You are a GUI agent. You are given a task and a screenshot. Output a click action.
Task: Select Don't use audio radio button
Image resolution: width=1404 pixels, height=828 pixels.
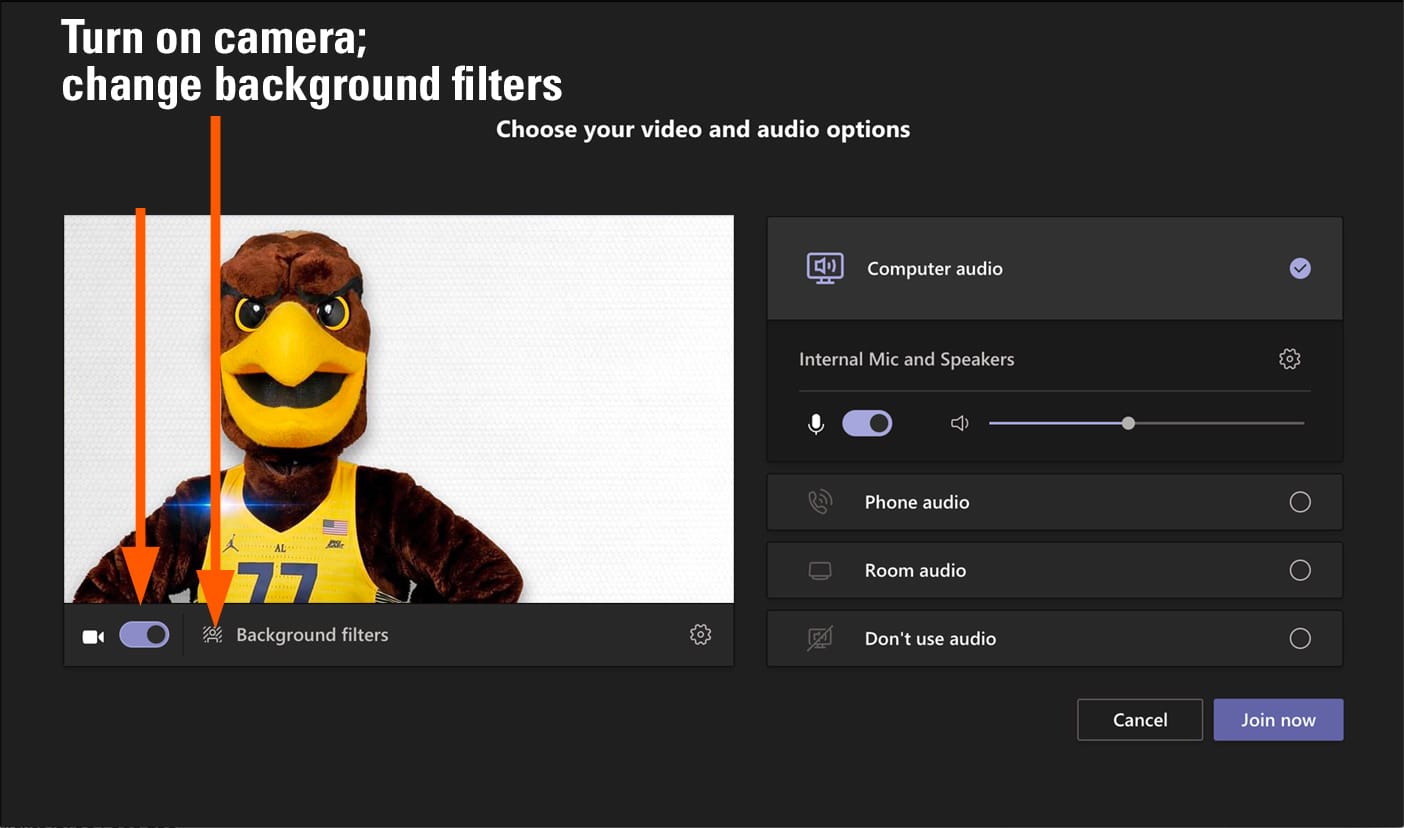(x=1300, y=638)
